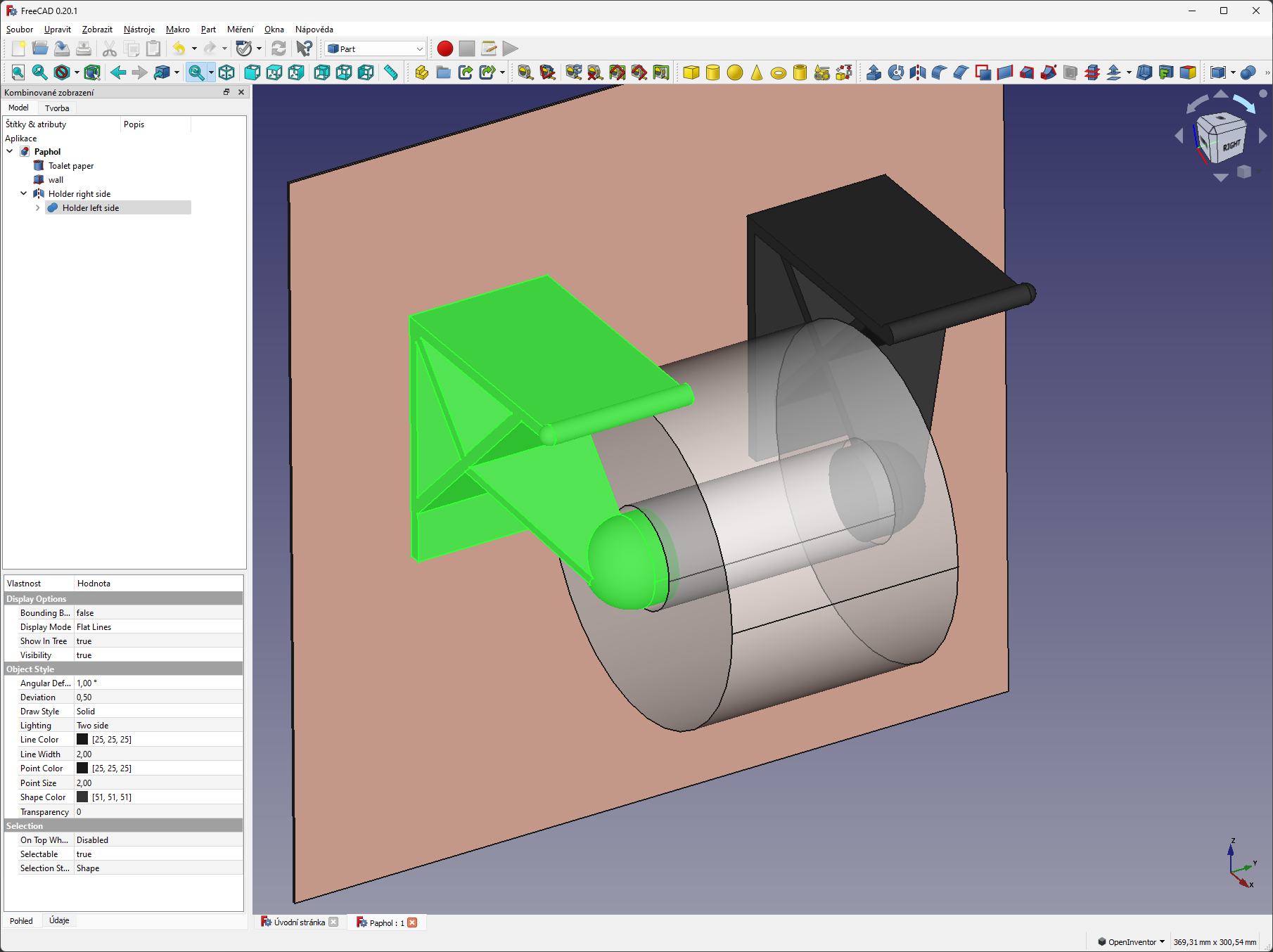
Task: Expand the Holder left side tree node
Action: tap(37, 208)
